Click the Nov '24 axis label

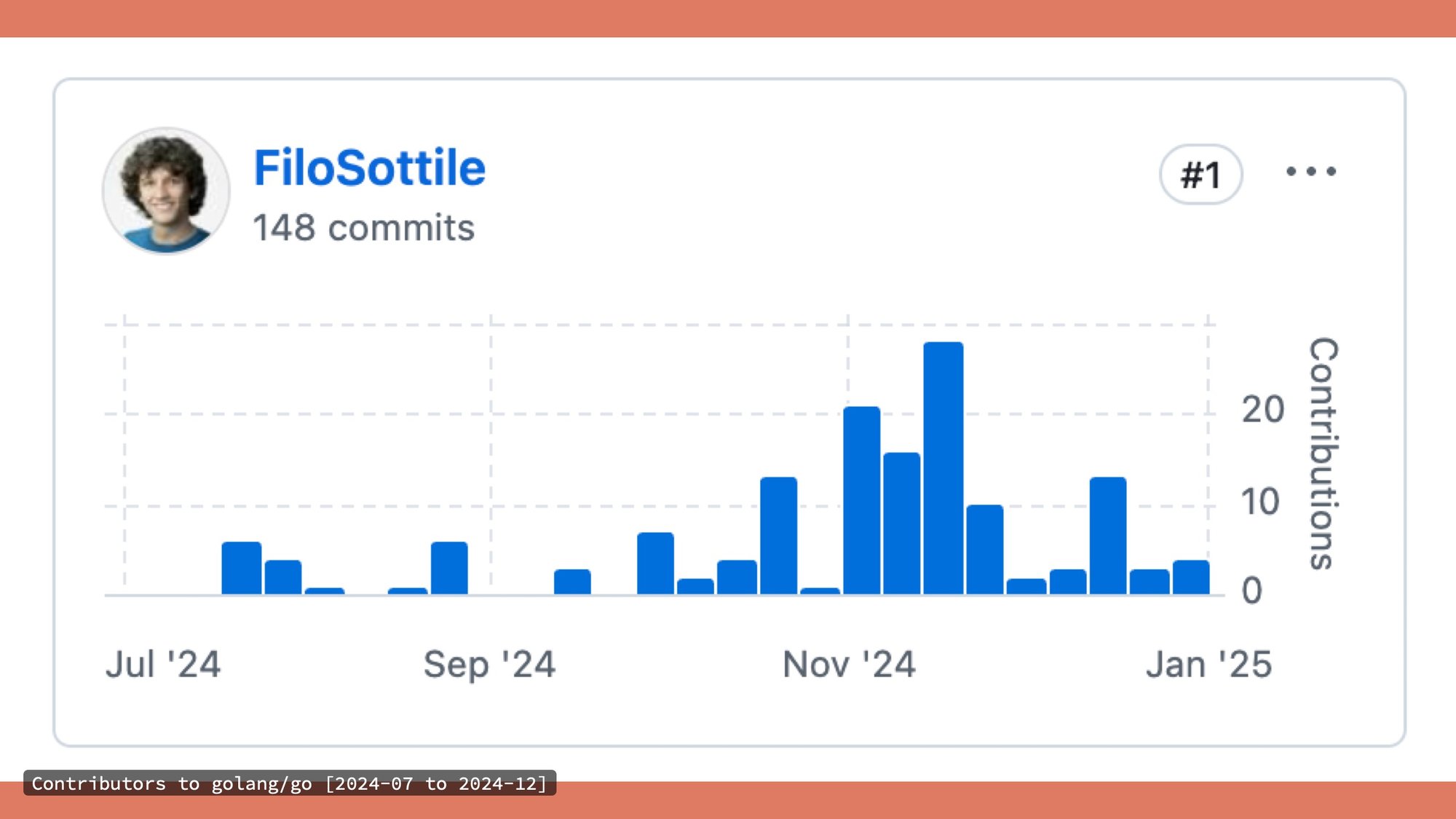click(x=849, y=664)
